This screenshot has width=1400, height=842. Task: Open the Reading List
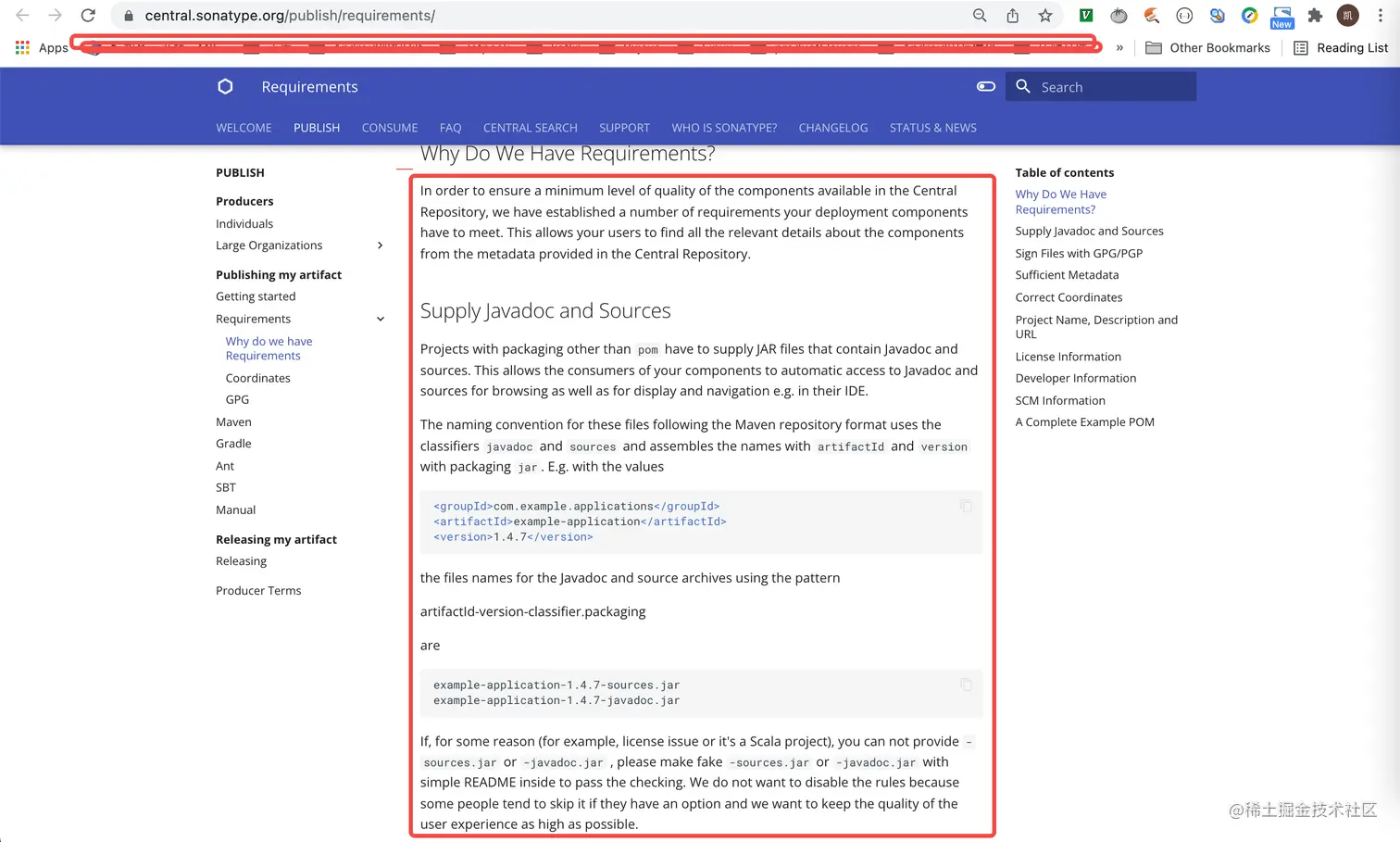(x=1340, y=48)
